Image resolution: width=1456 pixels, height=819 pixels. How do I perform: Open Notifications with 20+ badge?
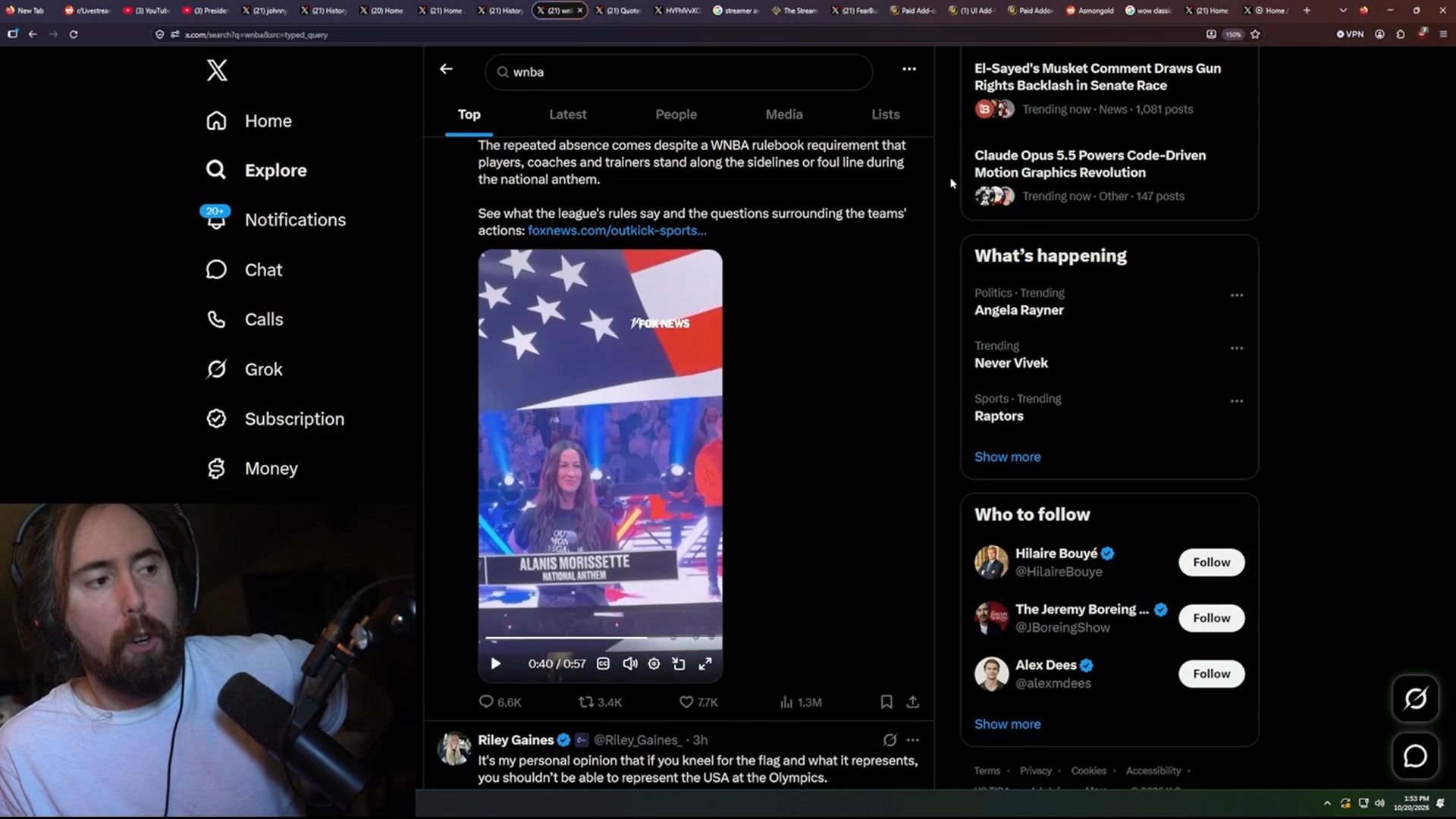tap(276, 220)
